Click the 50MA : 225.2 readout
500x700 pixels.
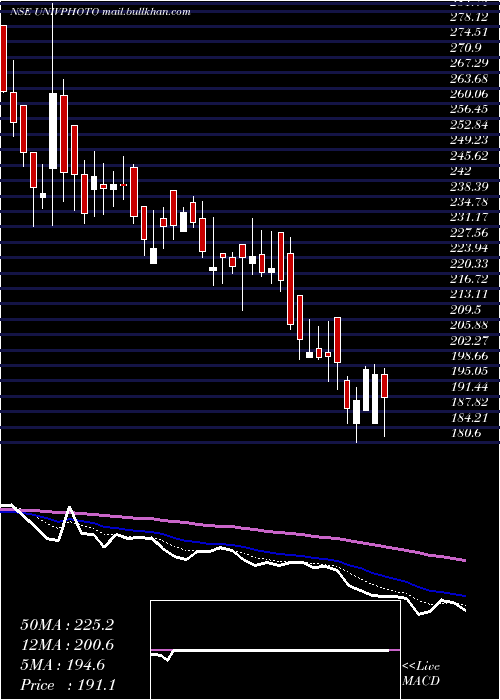pyautogui.click(x=67, y=625)
